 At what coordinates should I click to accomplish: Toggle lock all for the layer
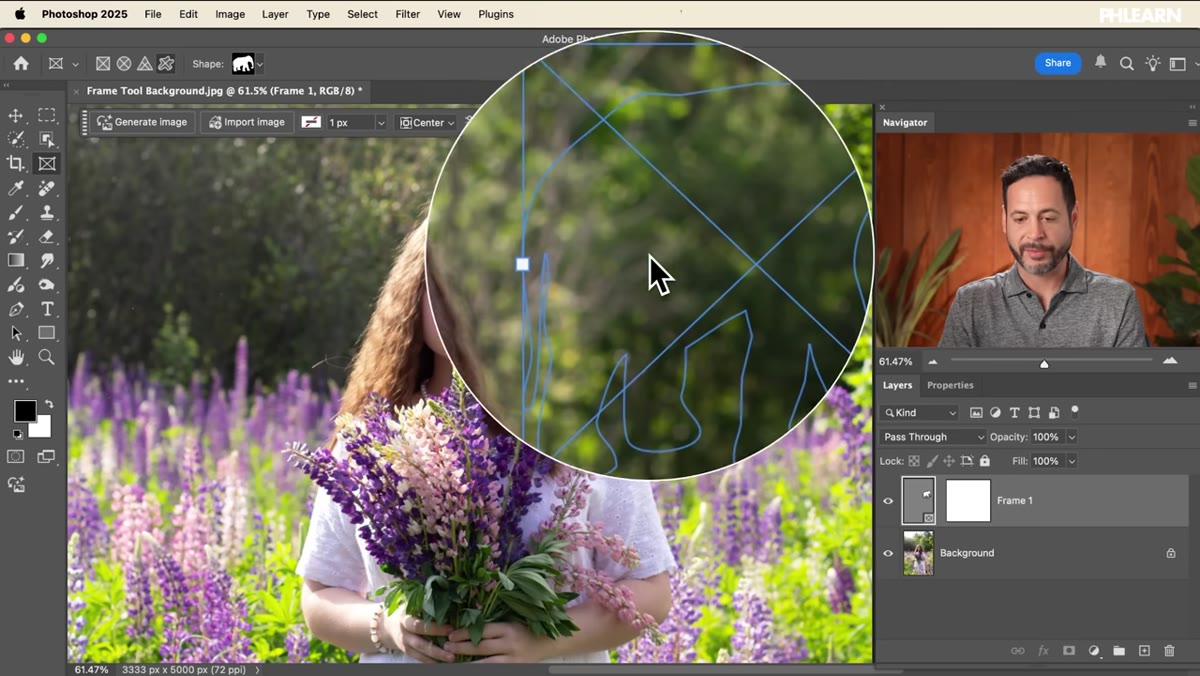[985, 461]
